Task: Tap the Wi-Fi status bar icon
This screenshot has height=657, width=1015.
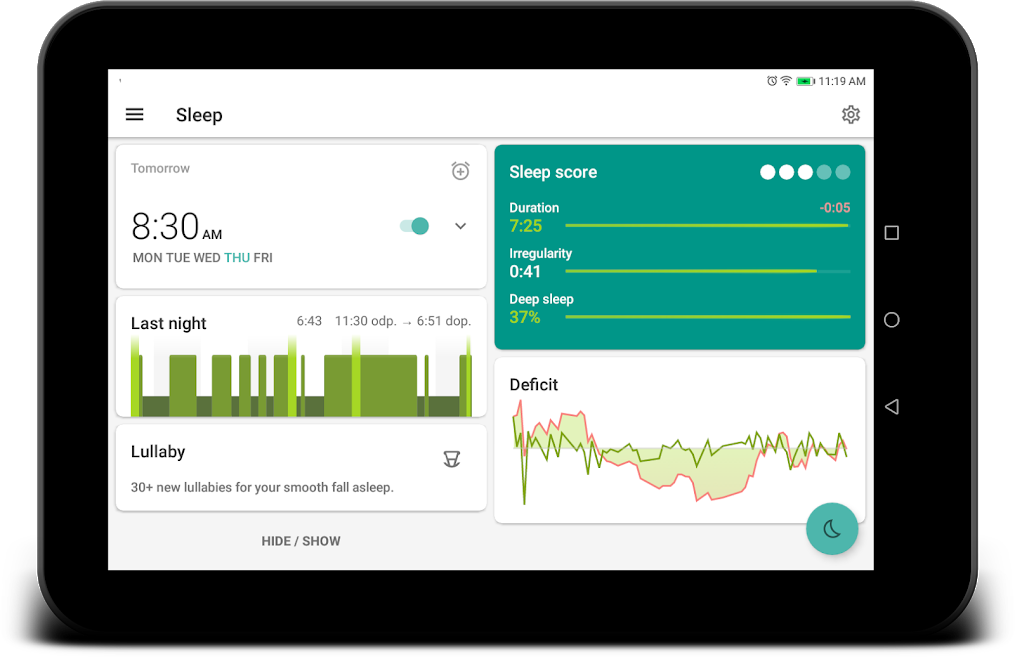Action: [x=786, y=81]
